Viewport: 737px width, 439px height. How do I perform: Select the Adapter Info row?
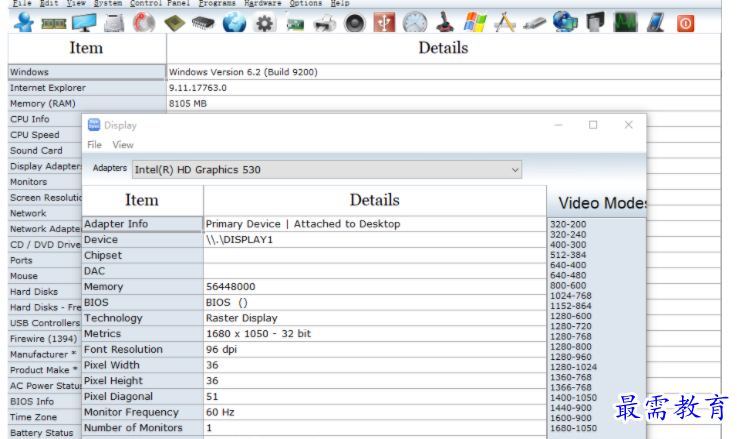(314, 224)
